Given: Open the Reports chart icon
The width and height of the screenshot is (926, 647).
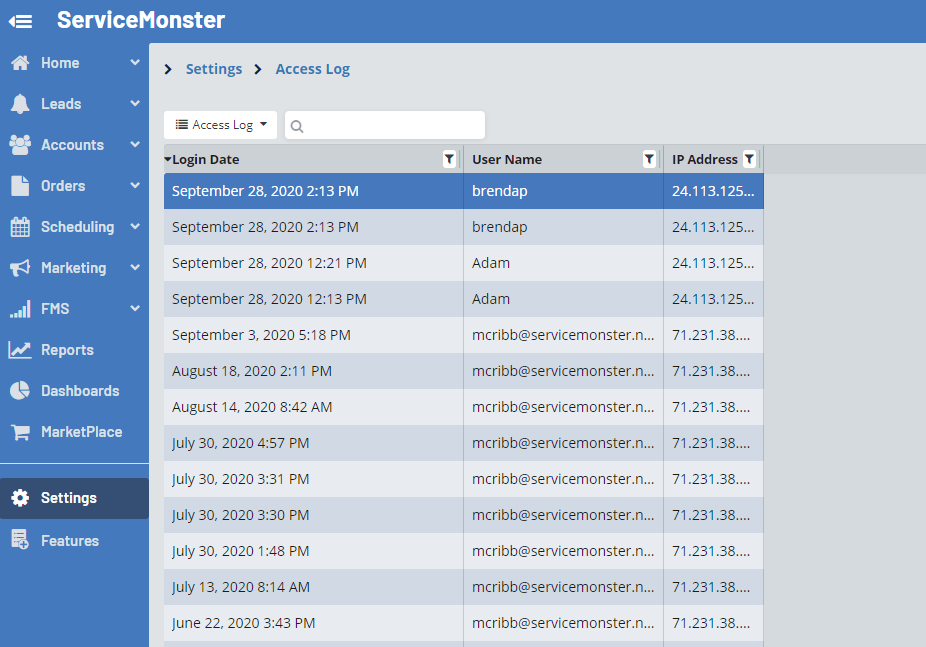Looking at the screenshot, I should click(x=20, y=349).
